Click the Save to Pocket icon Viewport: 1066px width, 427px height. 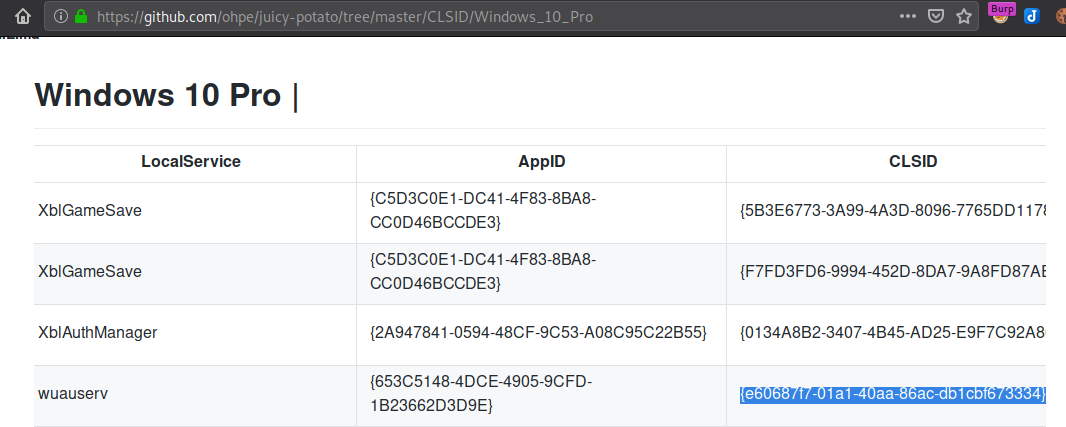coord(935,16)
